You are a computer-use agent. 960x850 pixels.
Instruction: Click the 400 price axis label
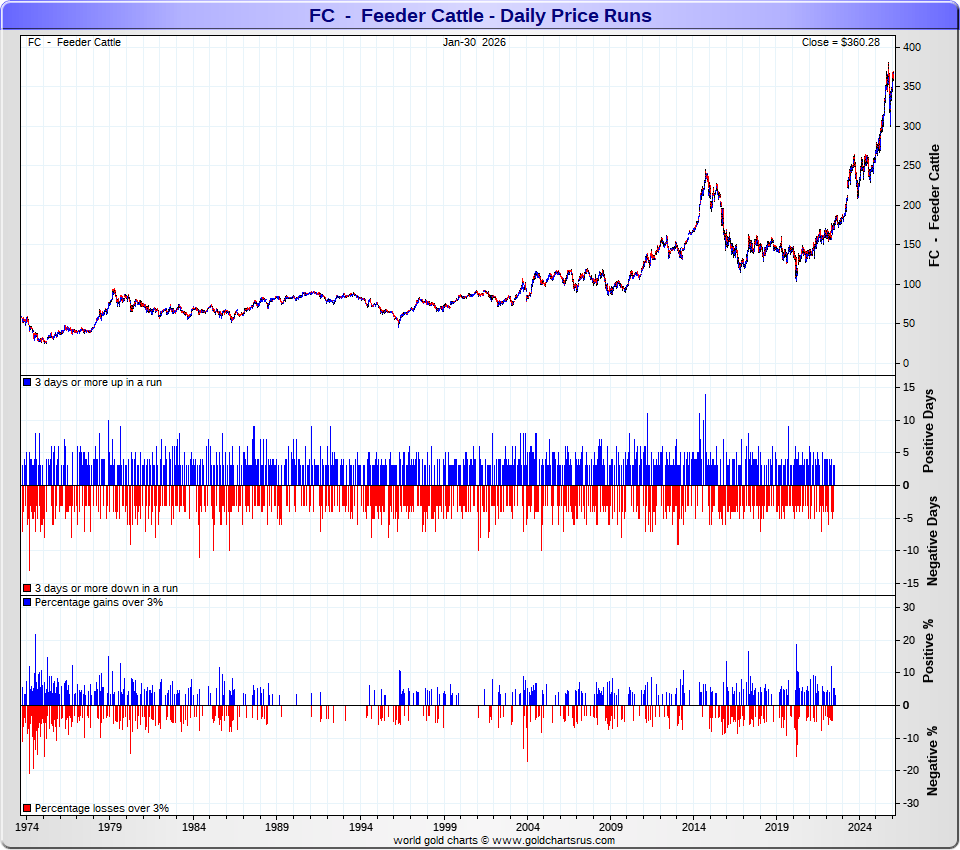(912, 47)
